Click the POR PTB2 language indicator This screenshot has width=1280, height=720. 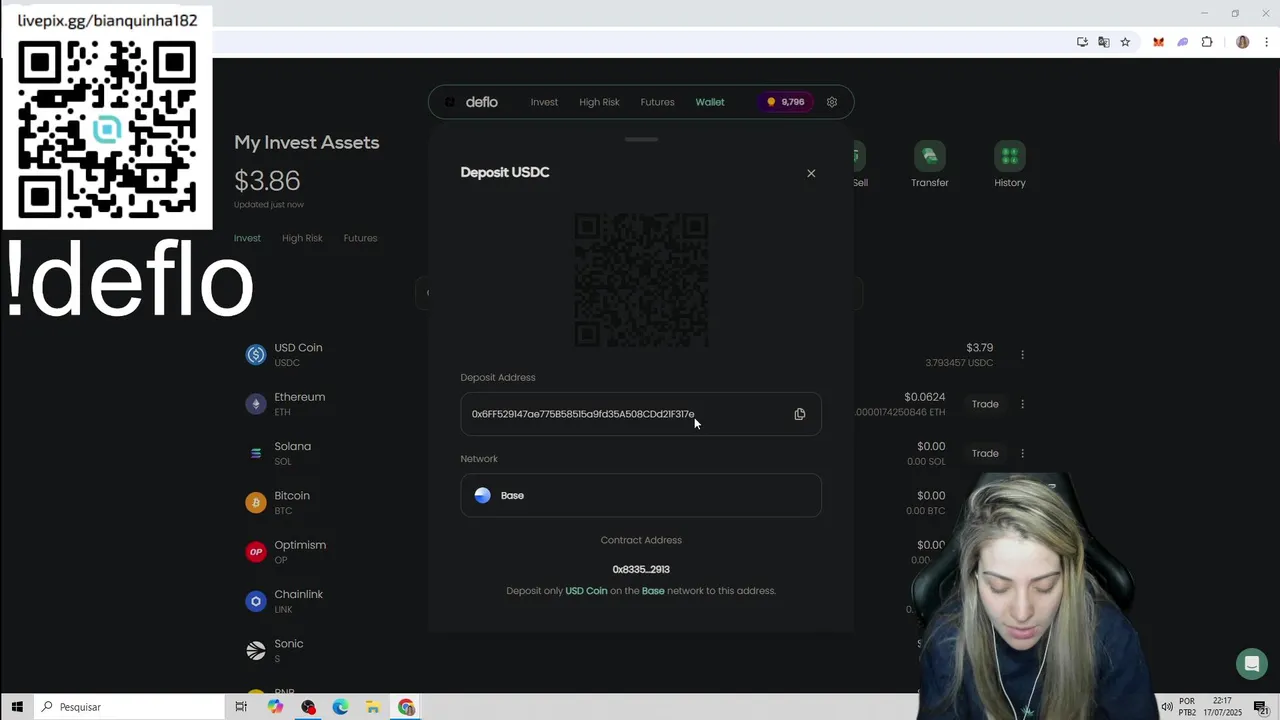1187,707
